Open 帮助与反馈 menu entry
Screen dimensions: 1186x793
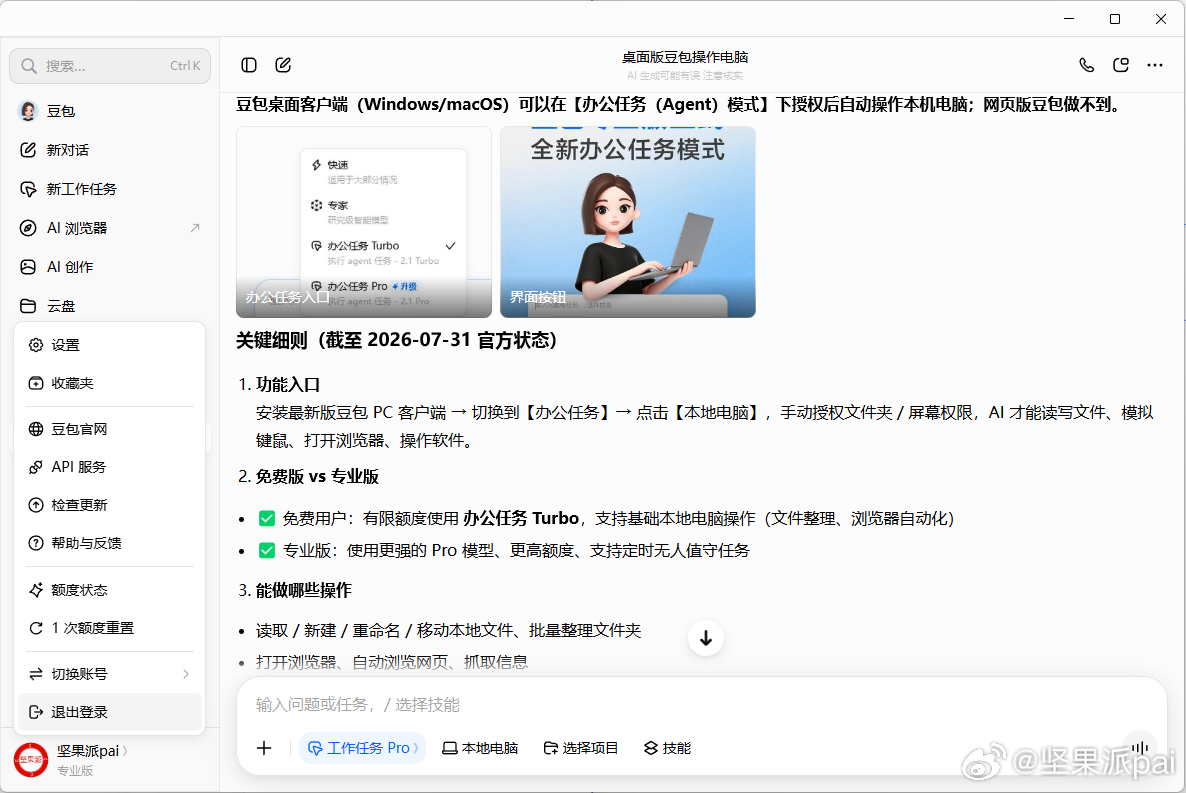110,543
